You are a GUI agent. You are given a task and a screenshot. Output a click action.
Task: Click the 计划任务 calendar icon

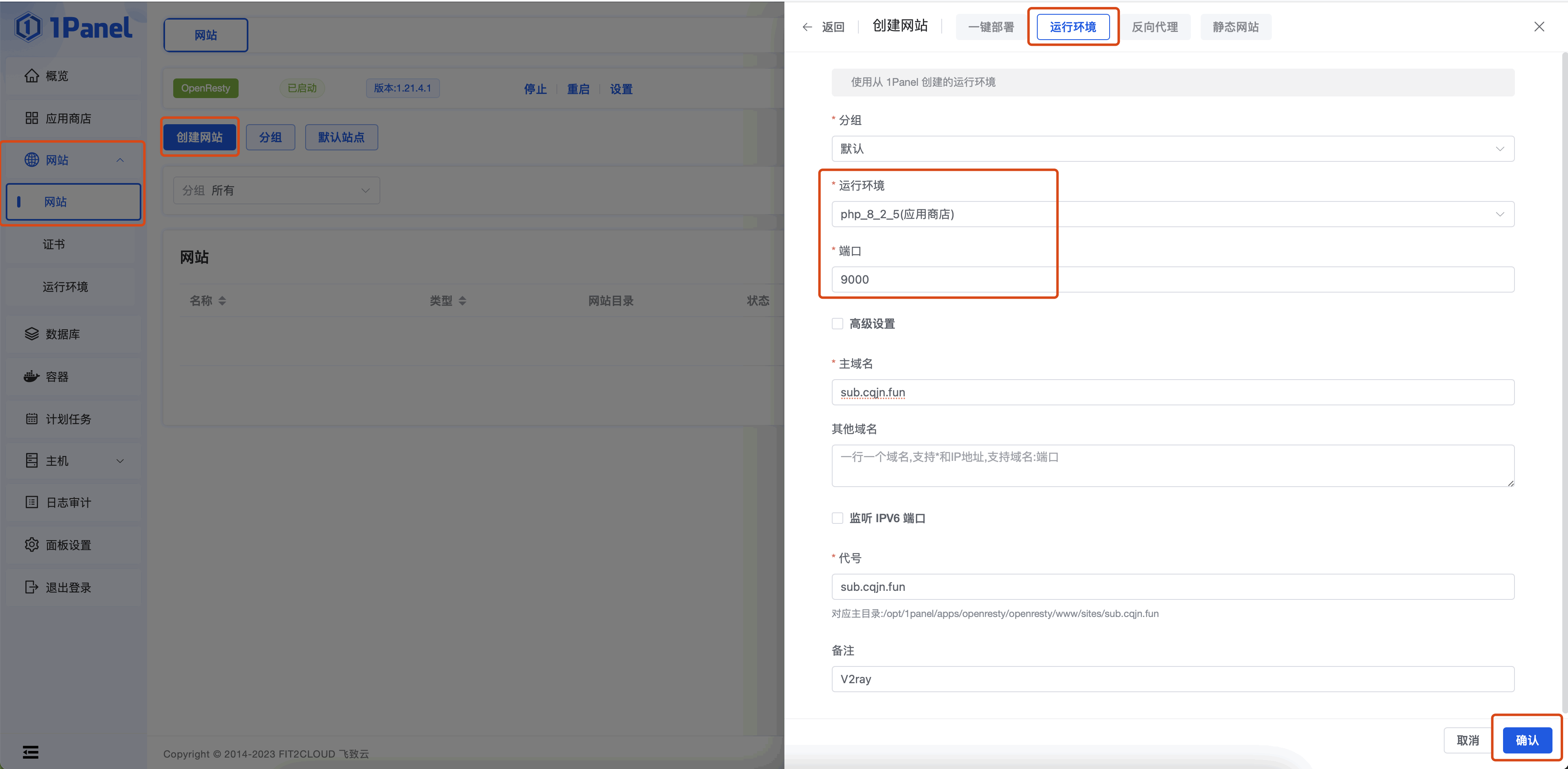coord(31,419)
